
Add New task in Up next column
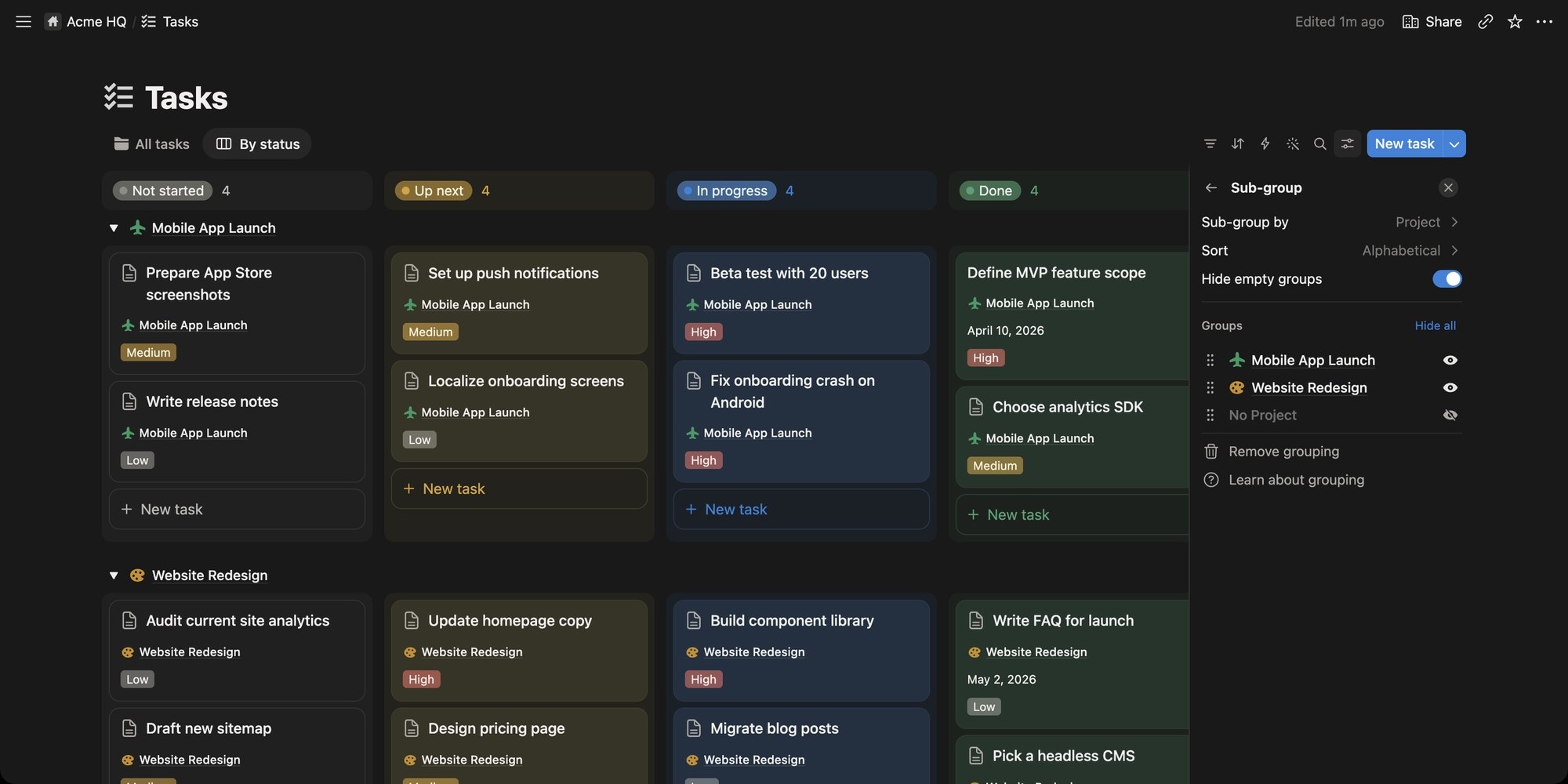519,488
